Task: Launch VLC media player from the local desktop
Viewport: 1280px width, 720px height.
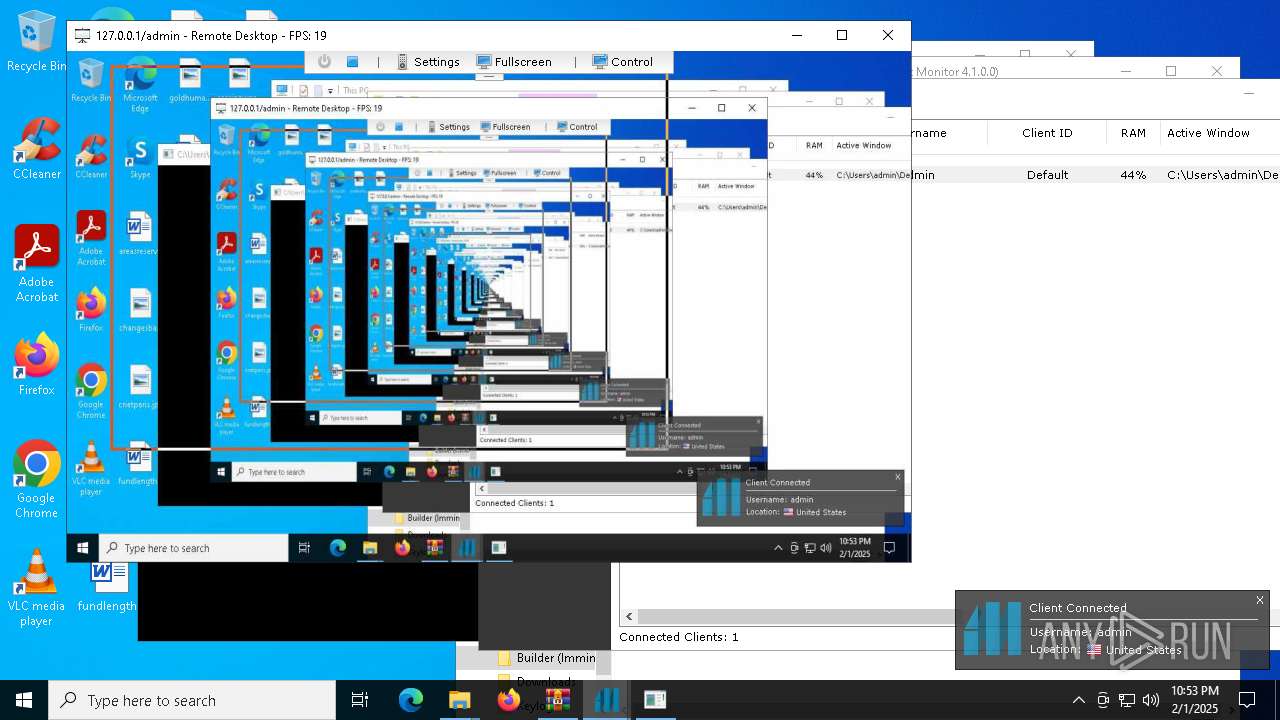Action: click(36, 588)
